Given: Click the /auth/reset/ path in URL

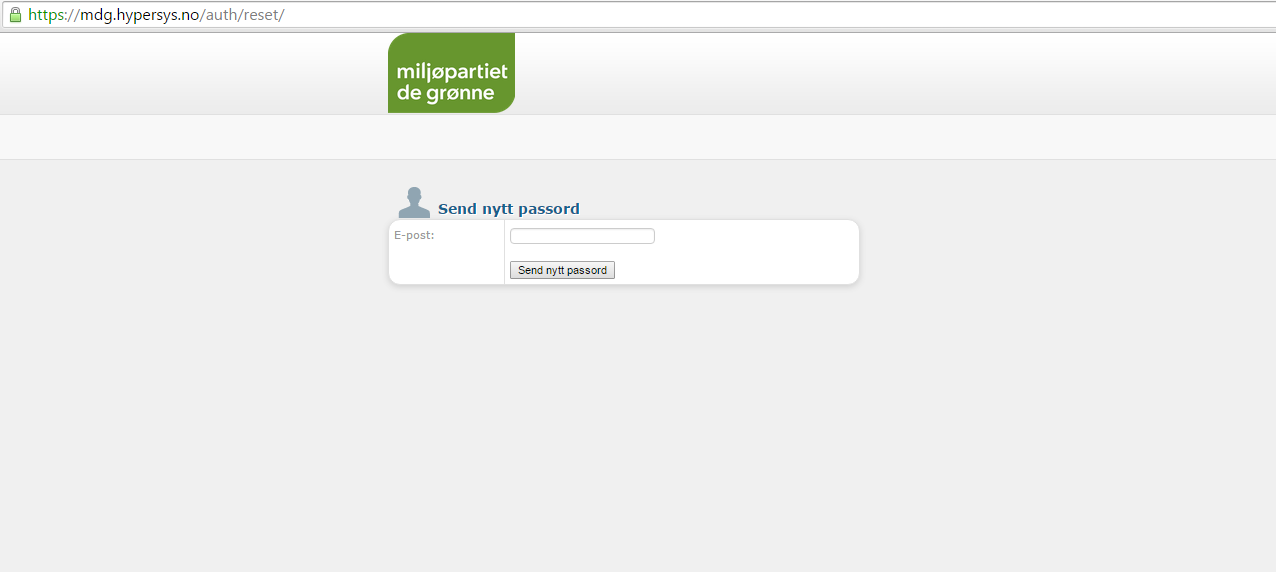Looking at the screenshot, I should 243,15.
